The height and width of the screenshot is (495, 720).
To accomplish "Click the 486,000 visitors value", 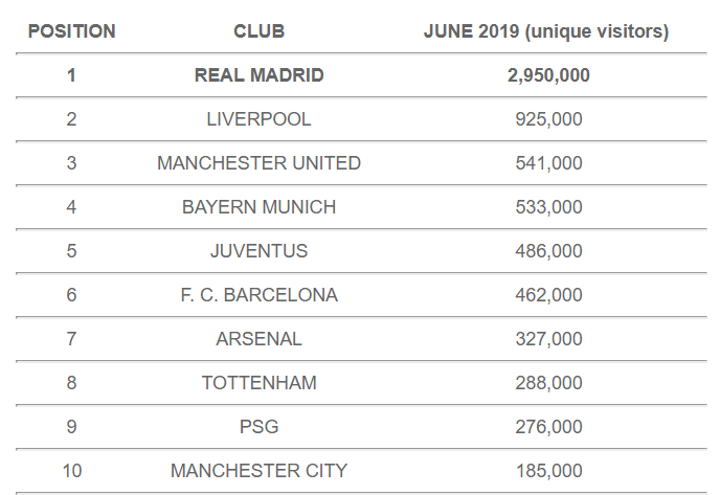I will point(547,251).
